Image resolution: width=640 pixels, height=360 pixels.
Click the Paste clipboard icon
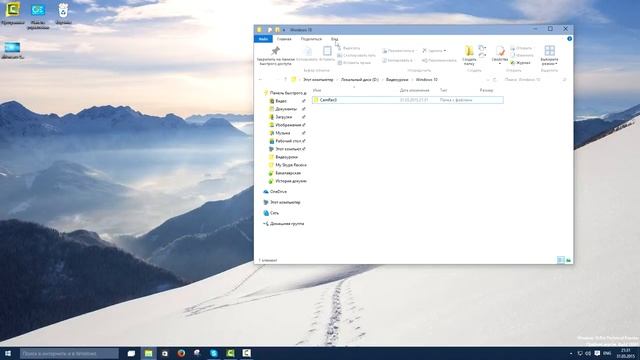327,51
